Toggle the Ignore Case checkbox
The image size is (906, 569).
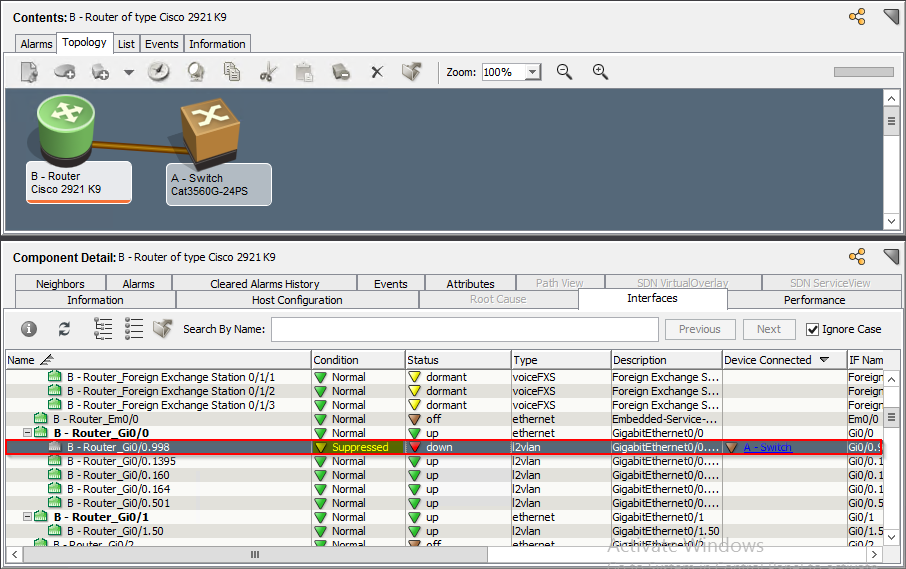[813, 329]
